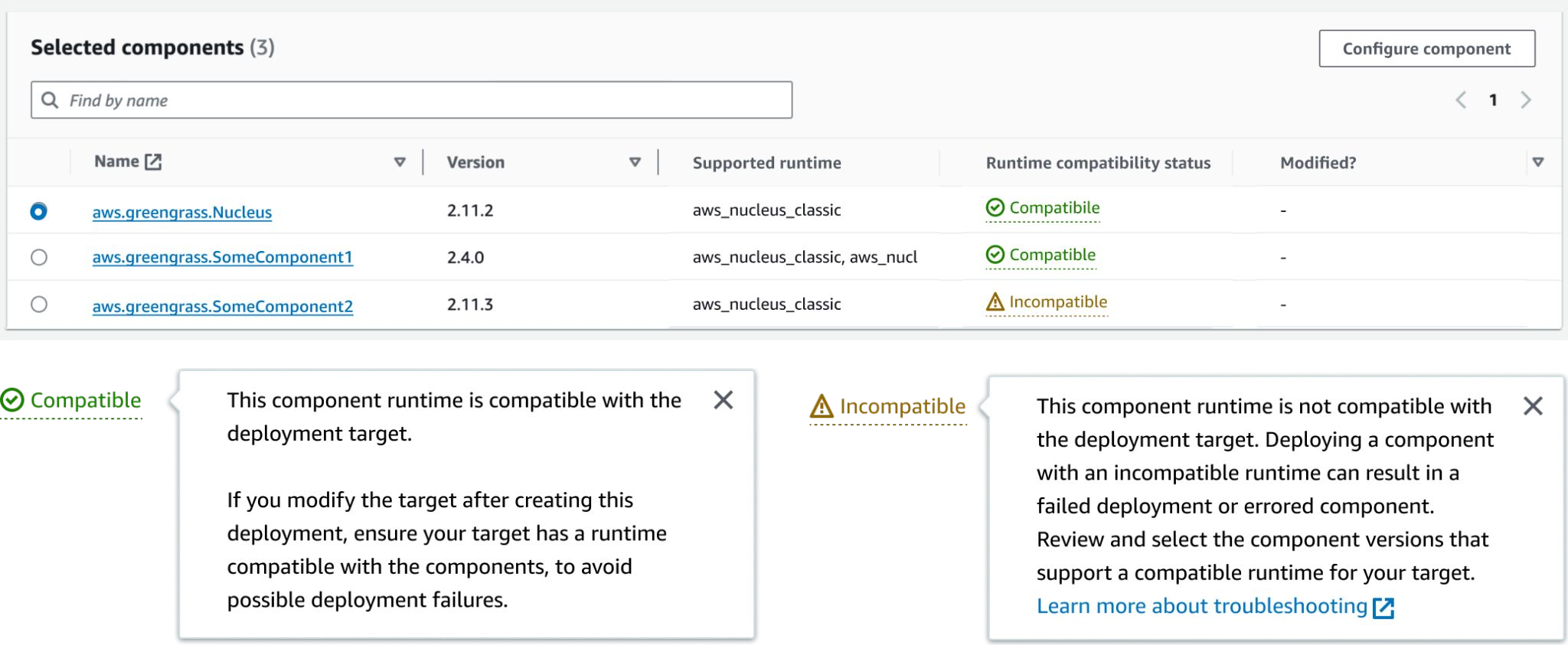This screenshot has width=1568, height=645.
Task: Click the Selected components heading
Action: click(x=152, y=47)
